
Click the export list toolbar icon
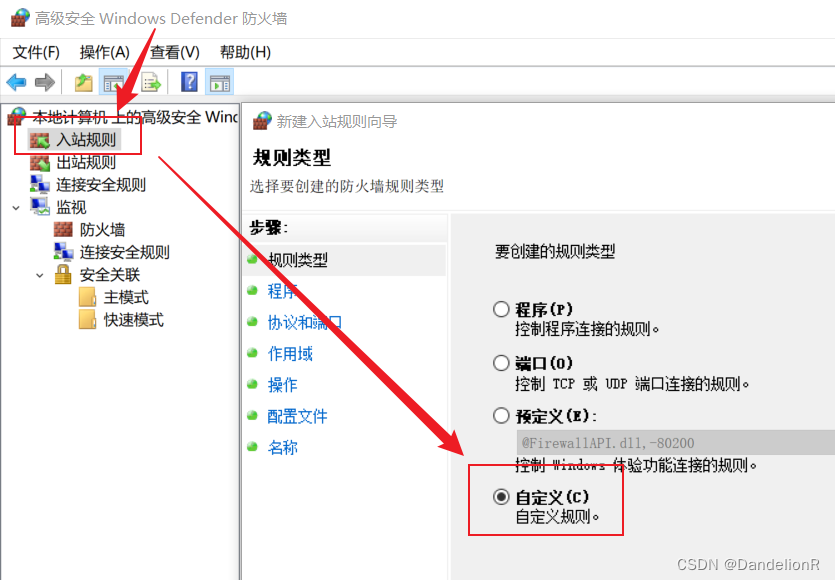(151, 81)
